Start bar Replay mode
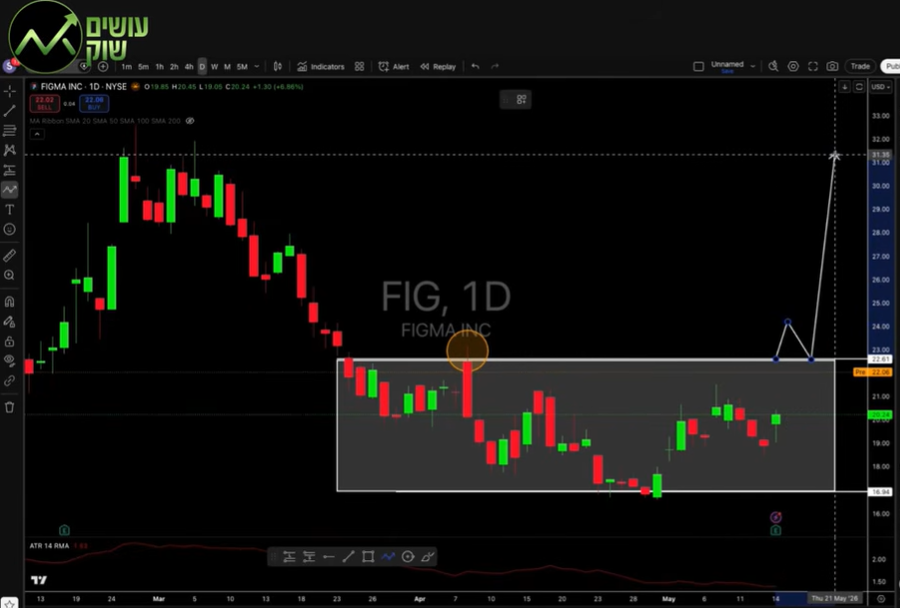The height and width of the screenshot is (608, 900). pos(438,67)
